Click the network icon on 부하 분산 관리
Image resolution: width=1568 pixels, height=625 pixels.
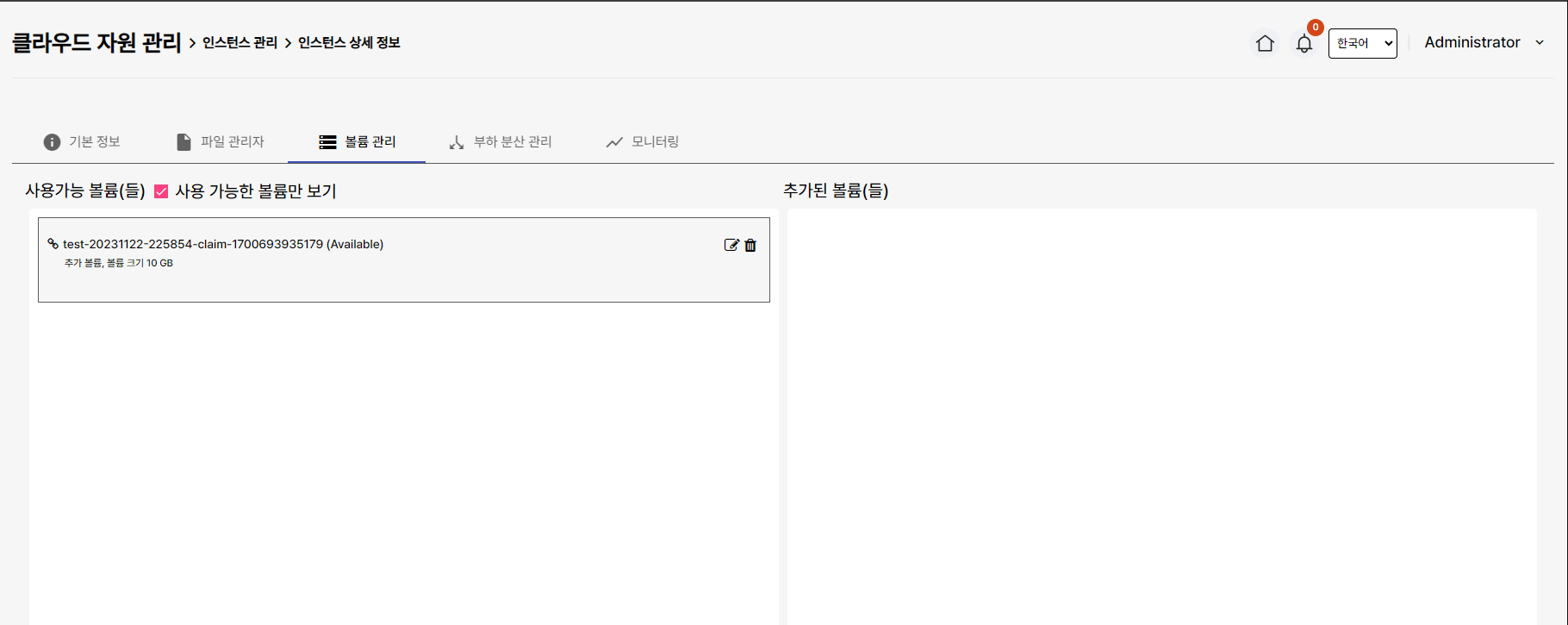point(457,142)
